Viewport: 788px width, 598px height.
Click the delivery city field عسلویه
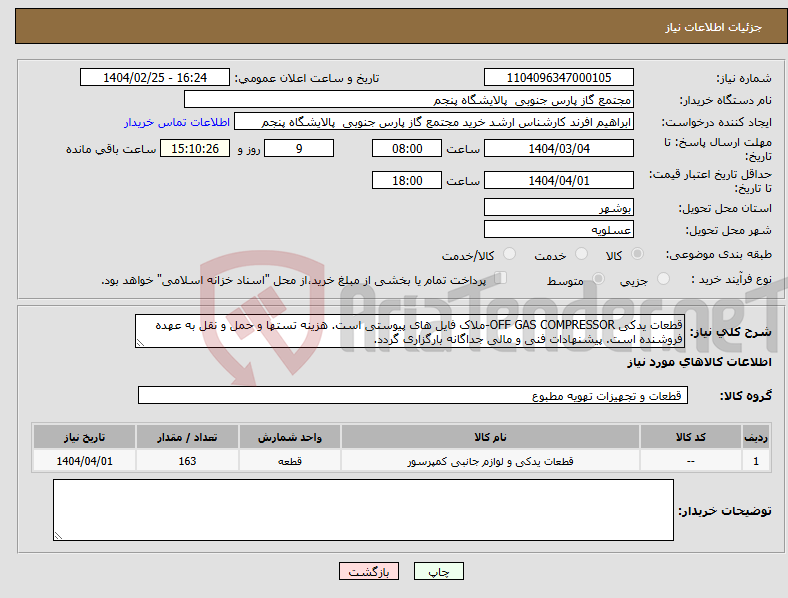[558, 229]
